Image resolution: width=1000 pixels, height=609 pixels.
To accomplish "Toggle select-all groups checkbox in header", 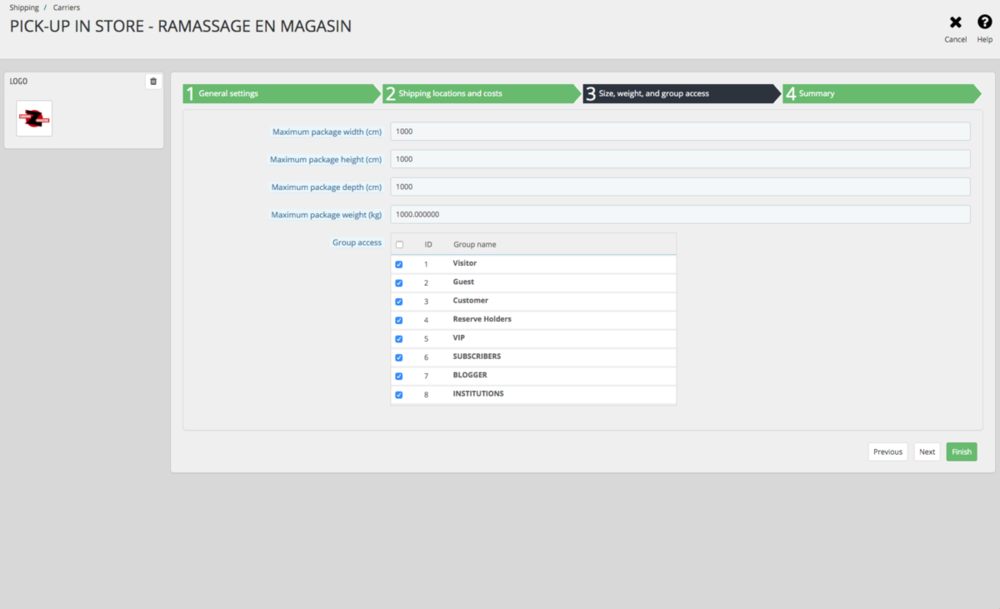I will point(400,245).
